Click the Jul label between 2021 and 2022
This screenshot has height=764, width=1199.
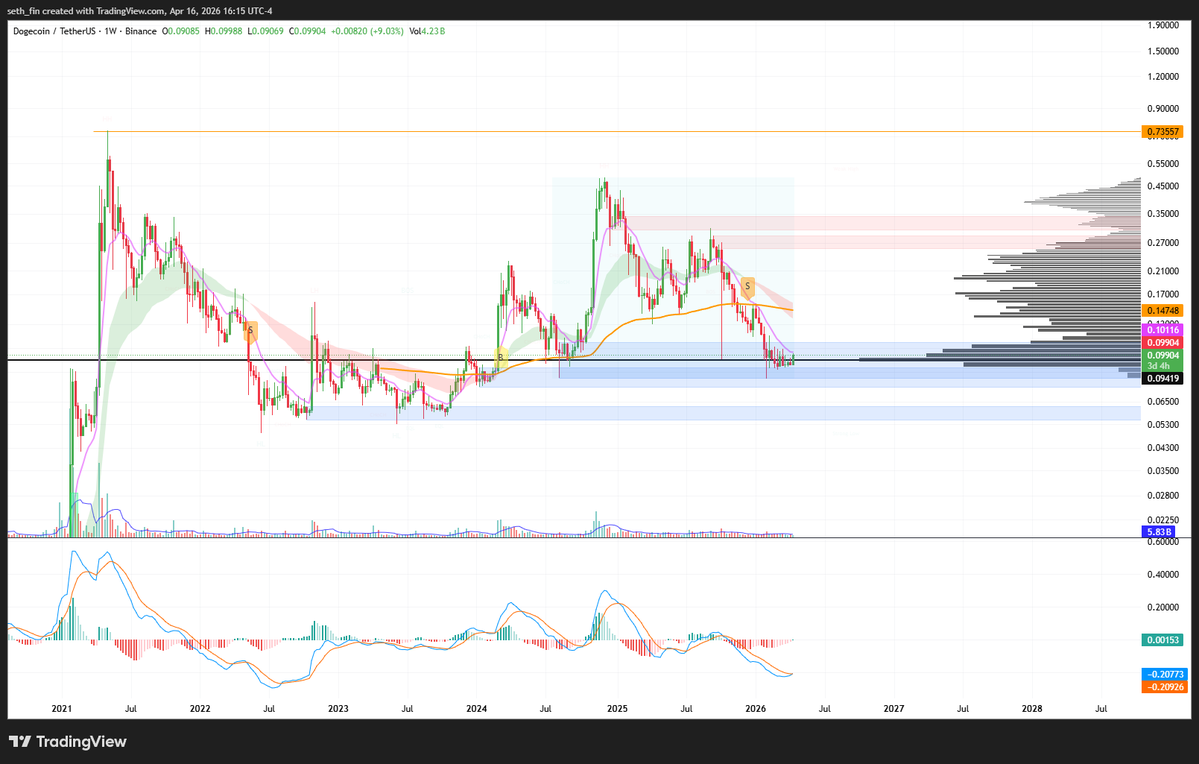point(131,709)
